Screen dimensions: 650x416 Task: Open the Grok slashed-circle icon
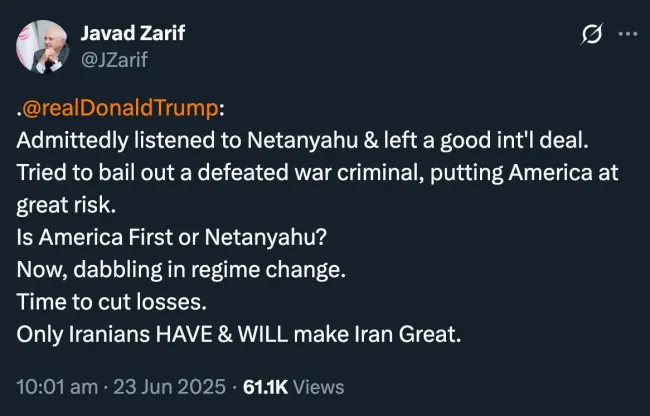click(592, 36)
